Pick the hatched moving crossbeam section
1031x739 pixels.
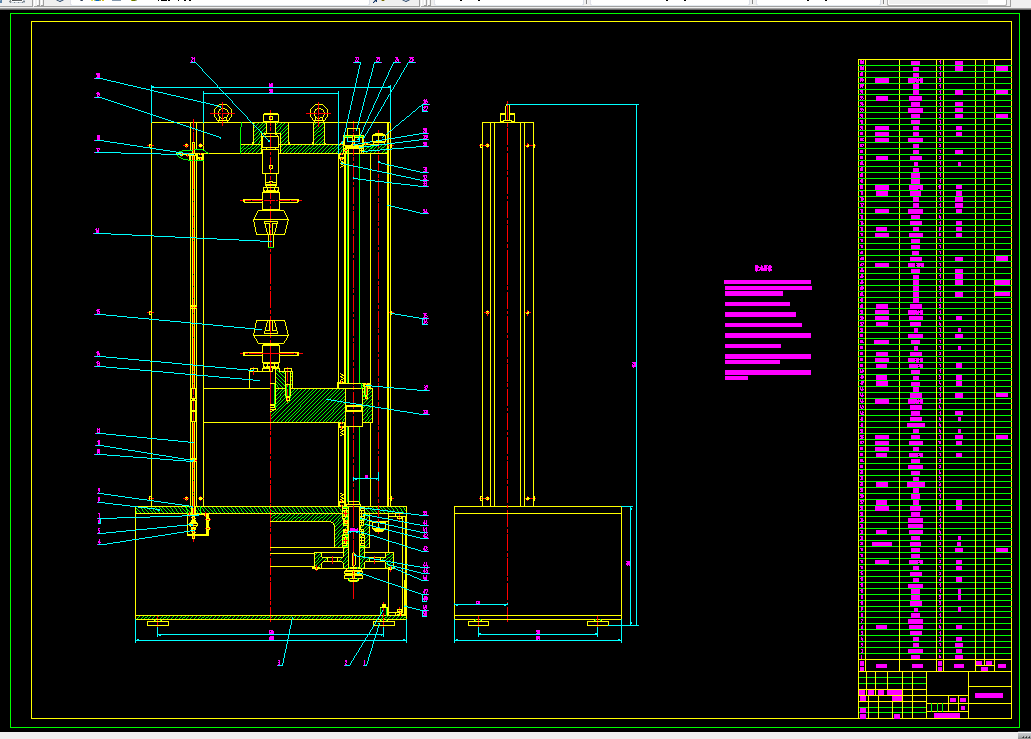tap(321, 405)
